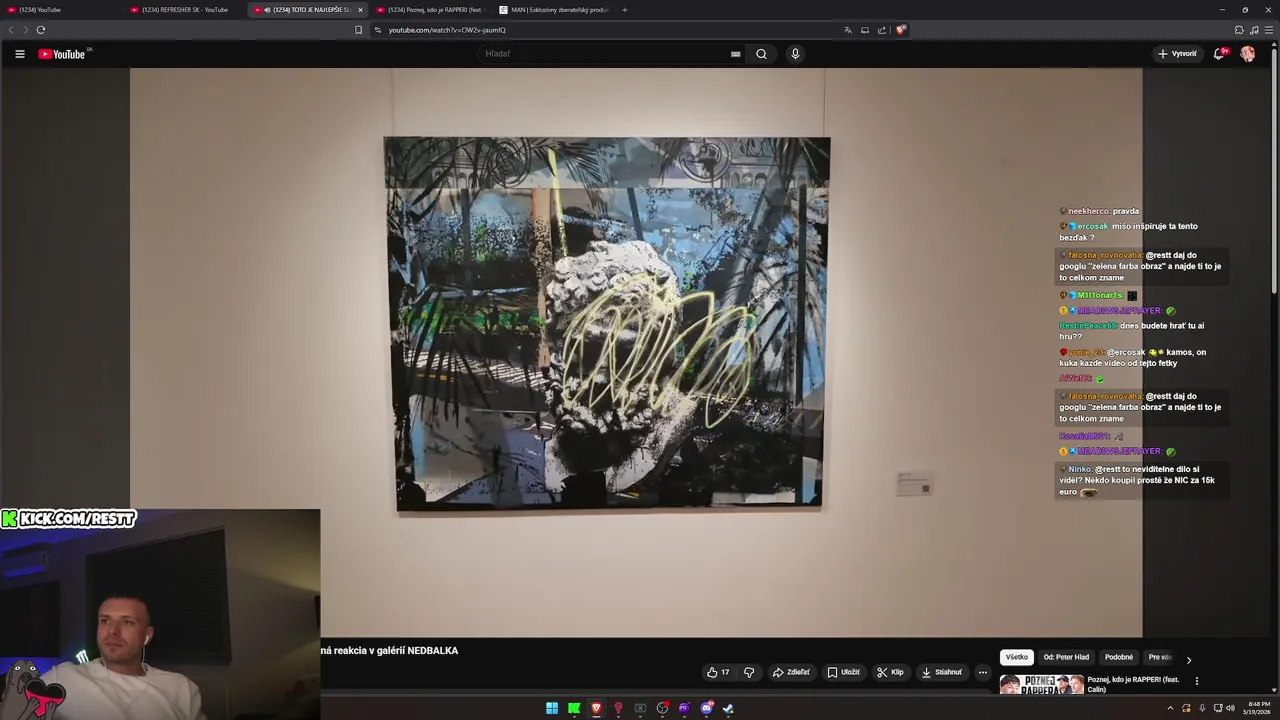1280x720 pixels.
Task: Open the on-screen keyboard in search box
Action: coord(736,54)
